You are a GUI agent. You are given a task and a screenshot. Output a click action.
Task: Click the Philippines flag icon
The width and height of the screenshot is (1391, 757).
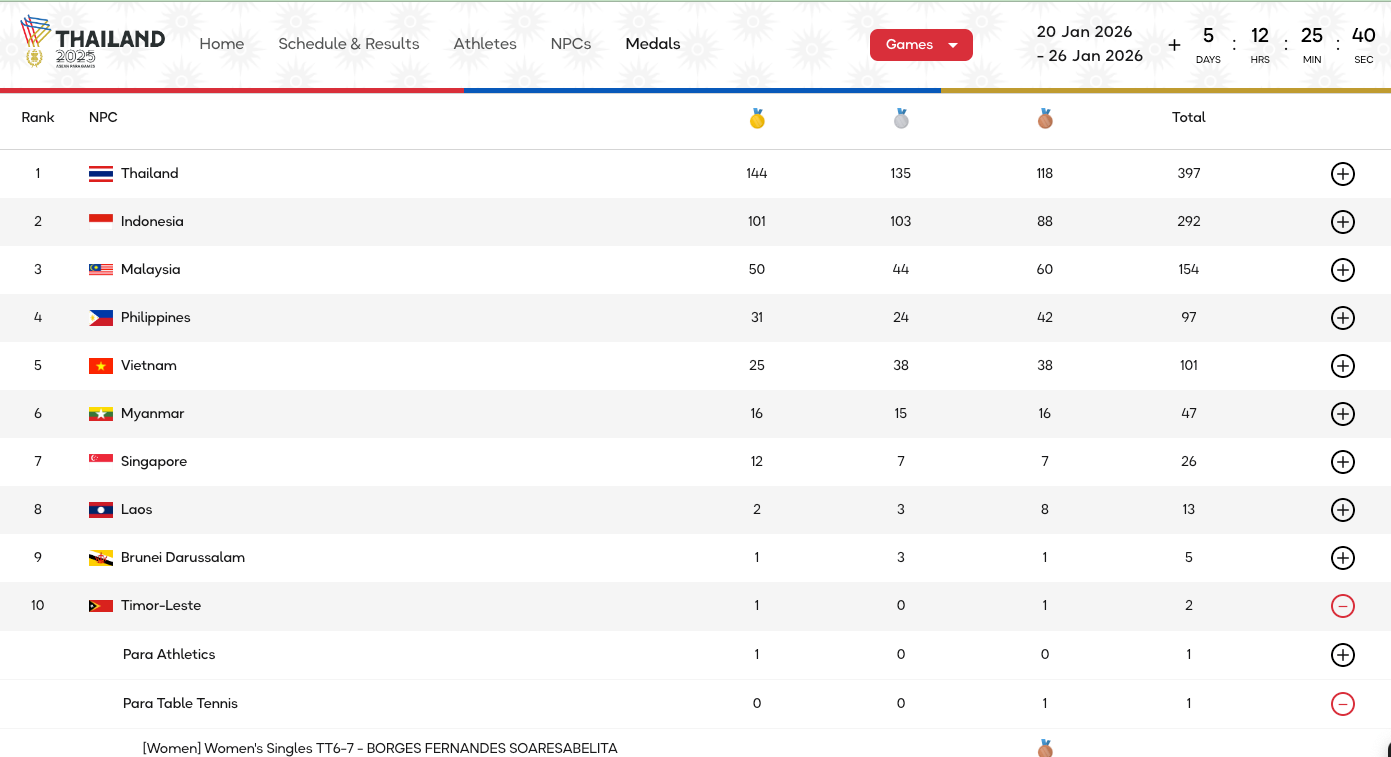(x=101, y=318)
